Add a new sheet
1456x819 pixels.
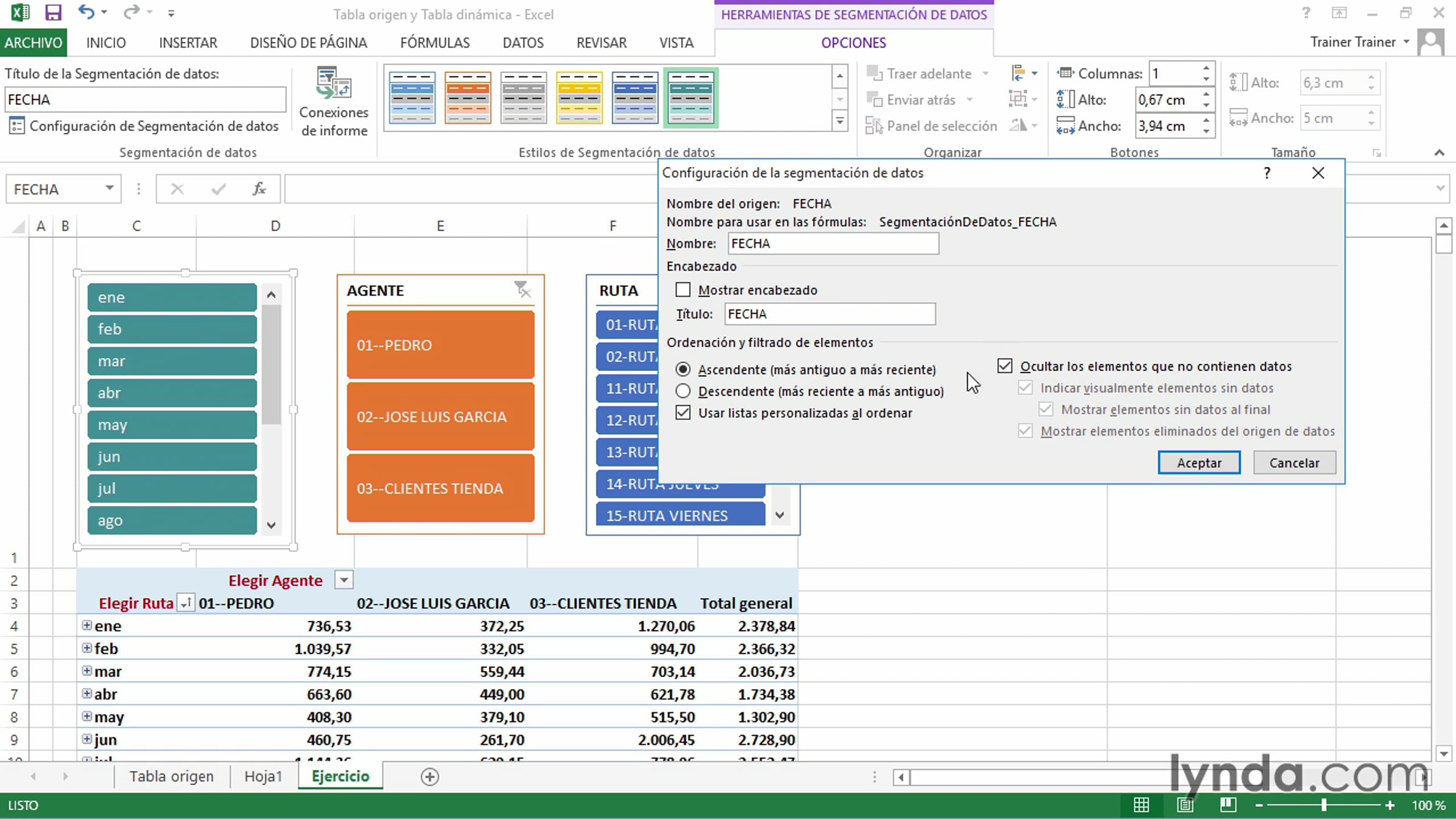(430, 777)
